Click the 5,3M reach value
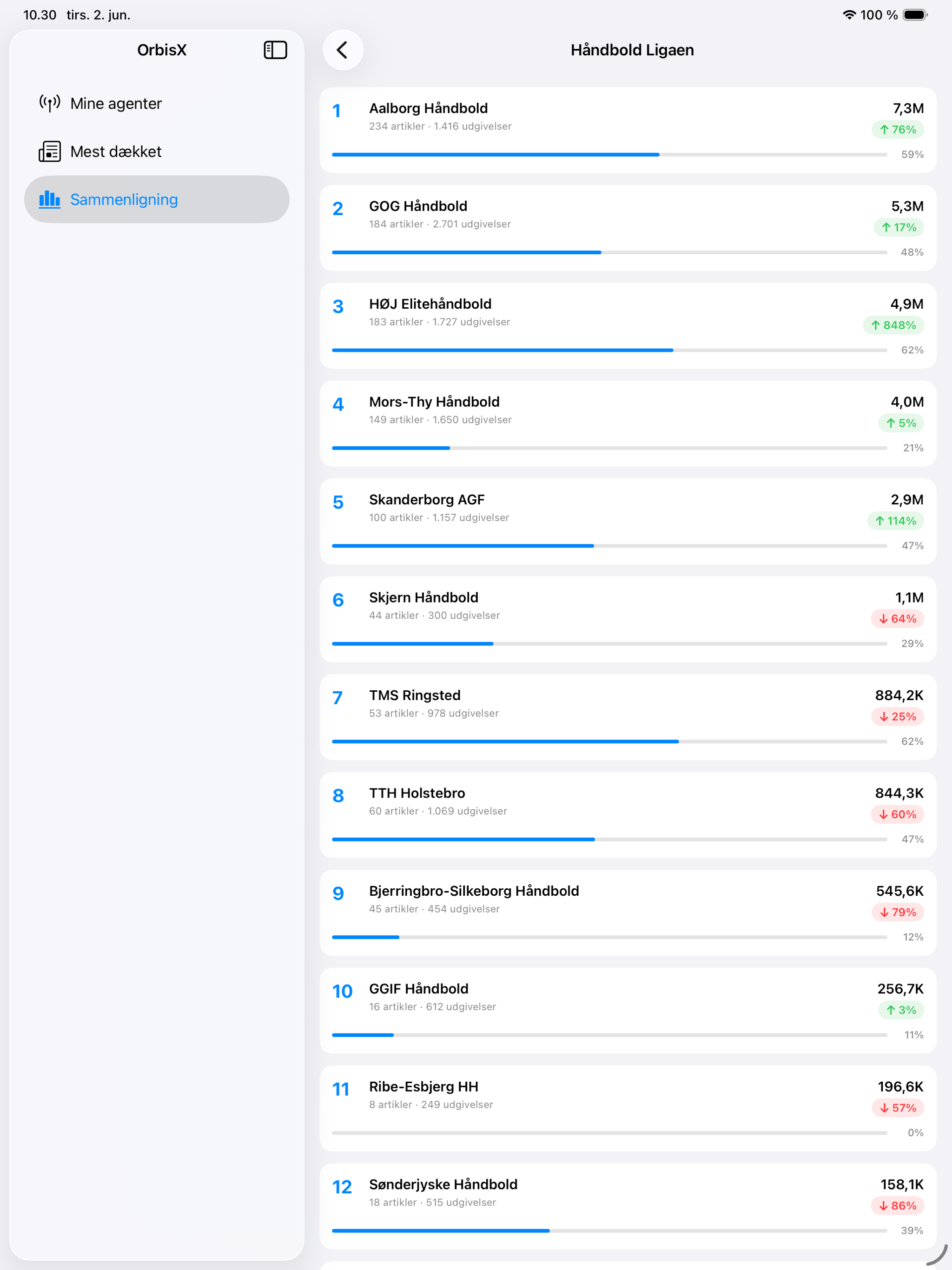Viewport: 952px width, 1270px height. 908,206
